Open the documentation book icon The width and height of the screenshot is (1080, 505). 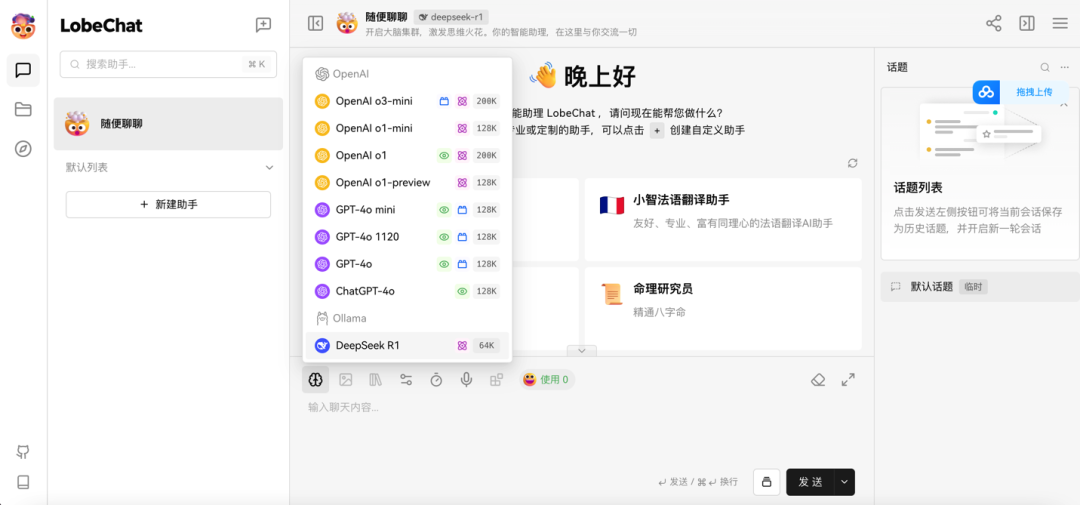23,482
